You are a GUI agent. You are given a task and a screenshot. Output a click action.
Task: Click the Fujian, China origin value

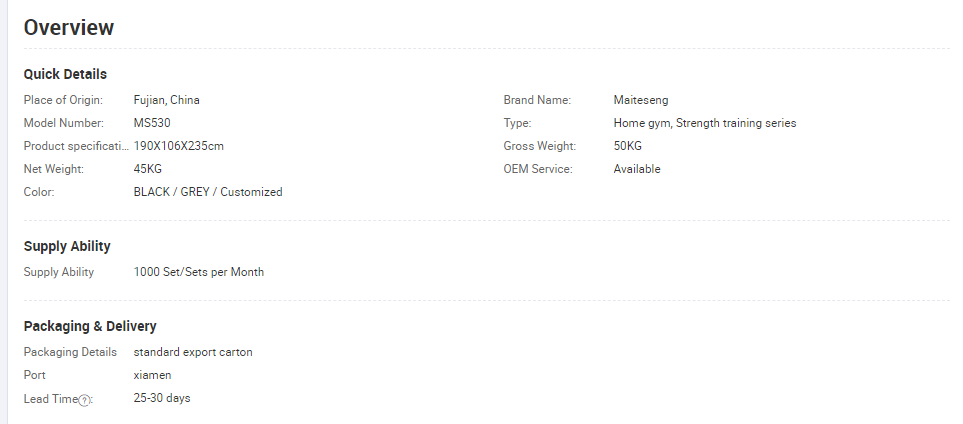coord(166,100)
